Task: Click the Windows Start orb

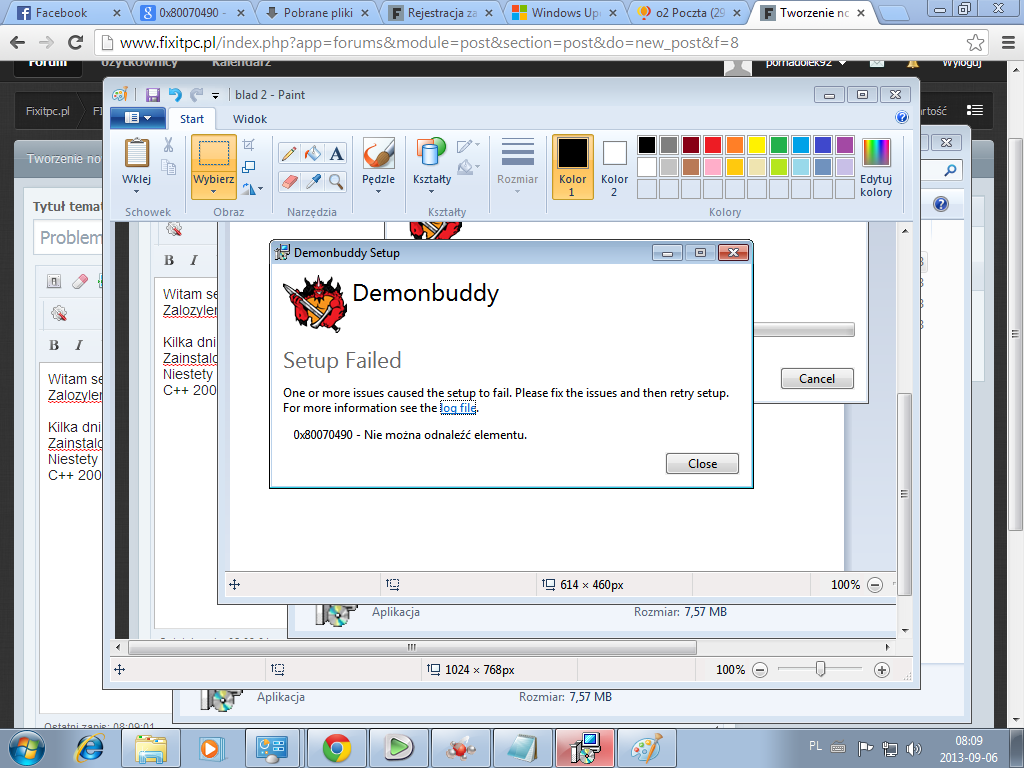Action: pos(27,748)
